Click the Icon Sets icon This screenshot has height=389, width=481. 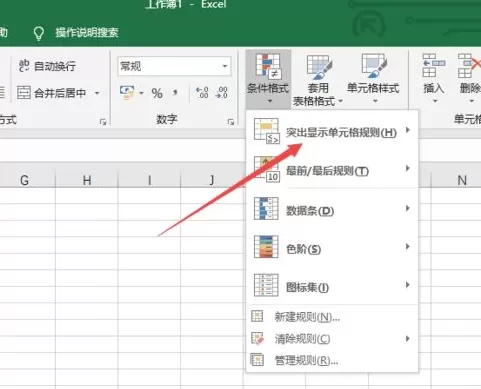(266, 285)
